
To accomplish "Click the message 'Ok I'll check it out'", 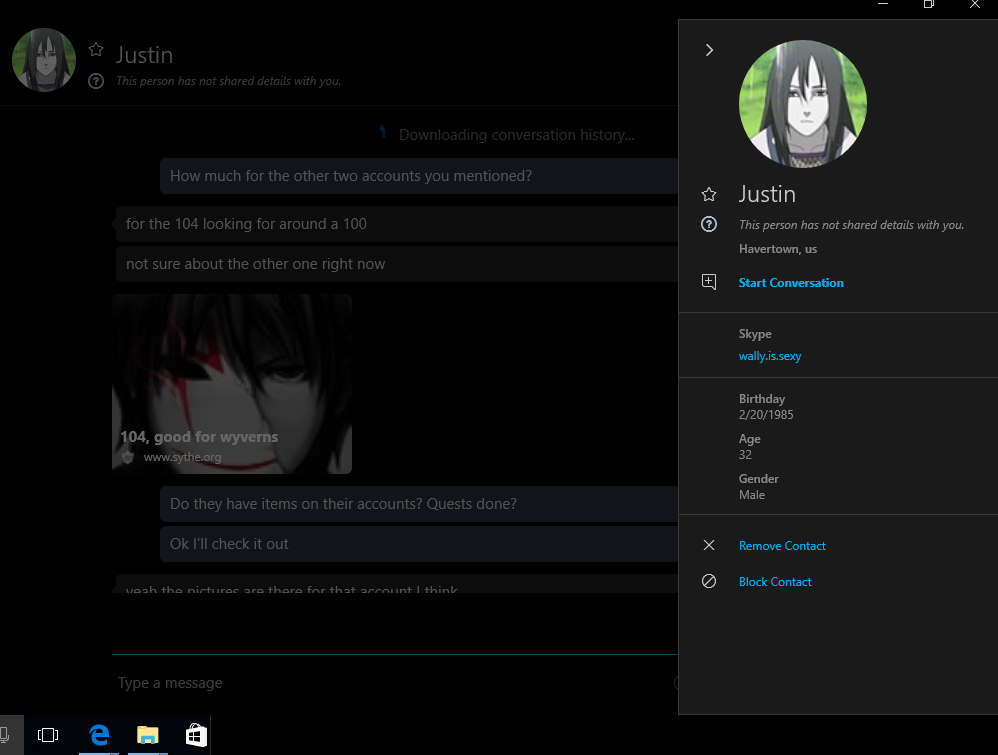I will tap(419, 544).
